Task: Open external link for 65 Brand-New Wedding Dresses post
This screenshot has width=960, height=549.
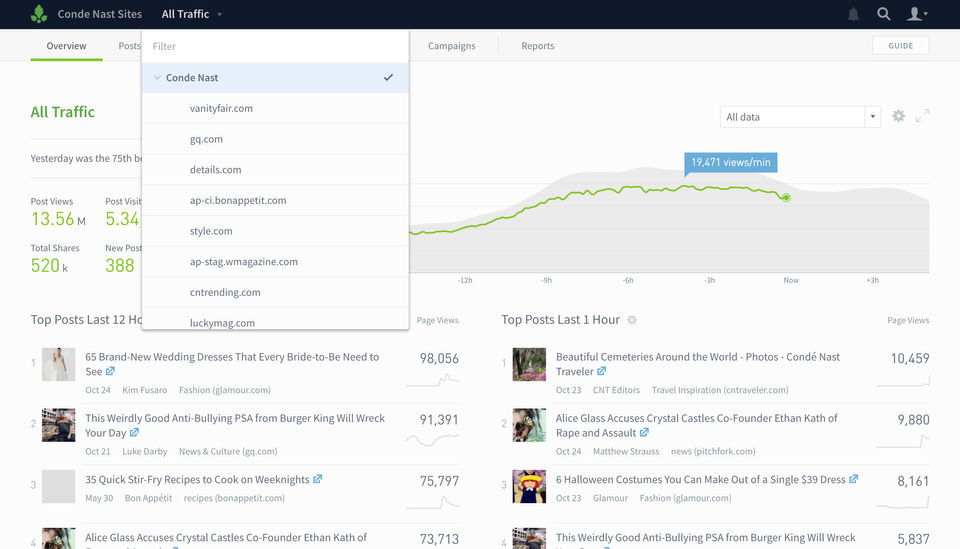Action: click(x=110, y=372)
